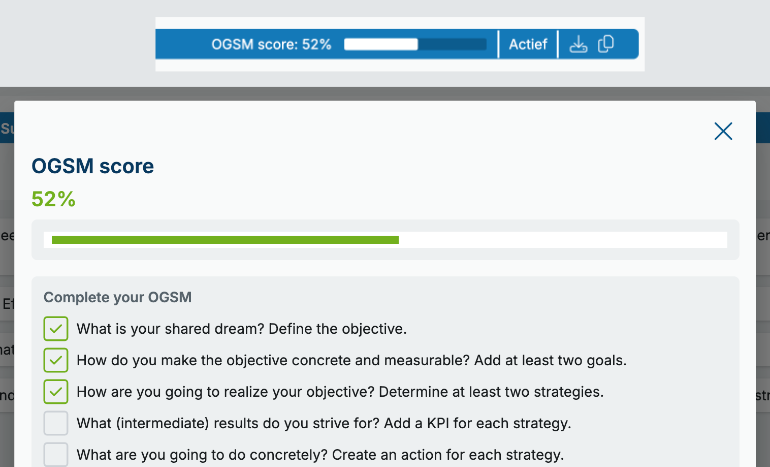Click the 'Complete your OGSM' section heading
Viewport: 770px width, 467px height.
[x=117, y=297]
